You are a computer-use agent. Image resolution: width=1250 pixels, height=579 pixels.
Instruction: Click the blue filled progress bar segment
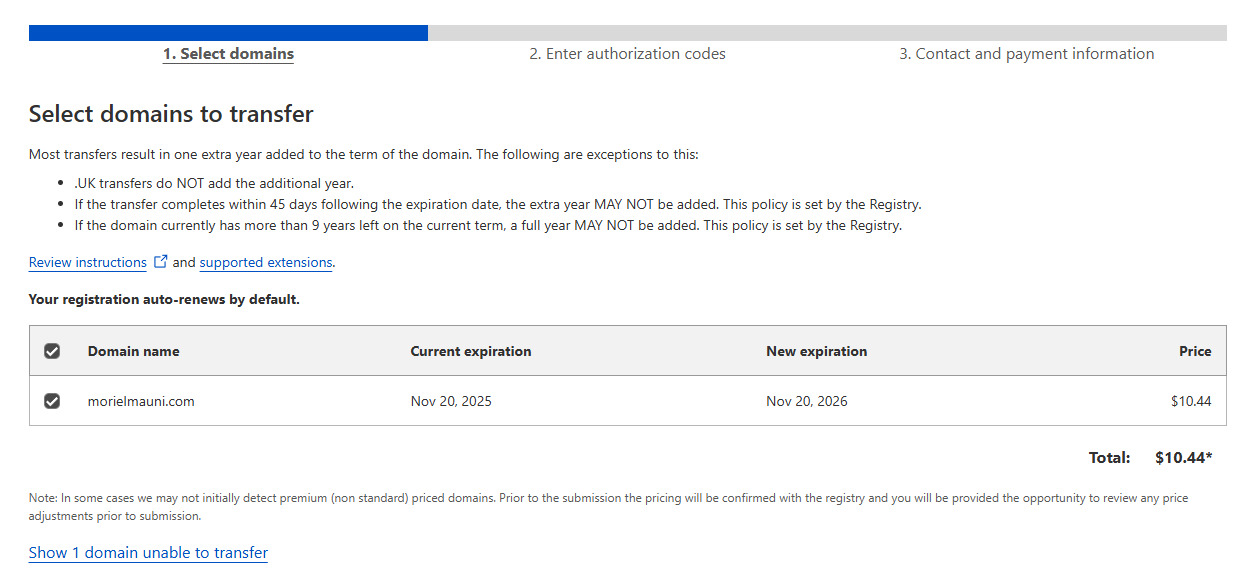[228, 33]
